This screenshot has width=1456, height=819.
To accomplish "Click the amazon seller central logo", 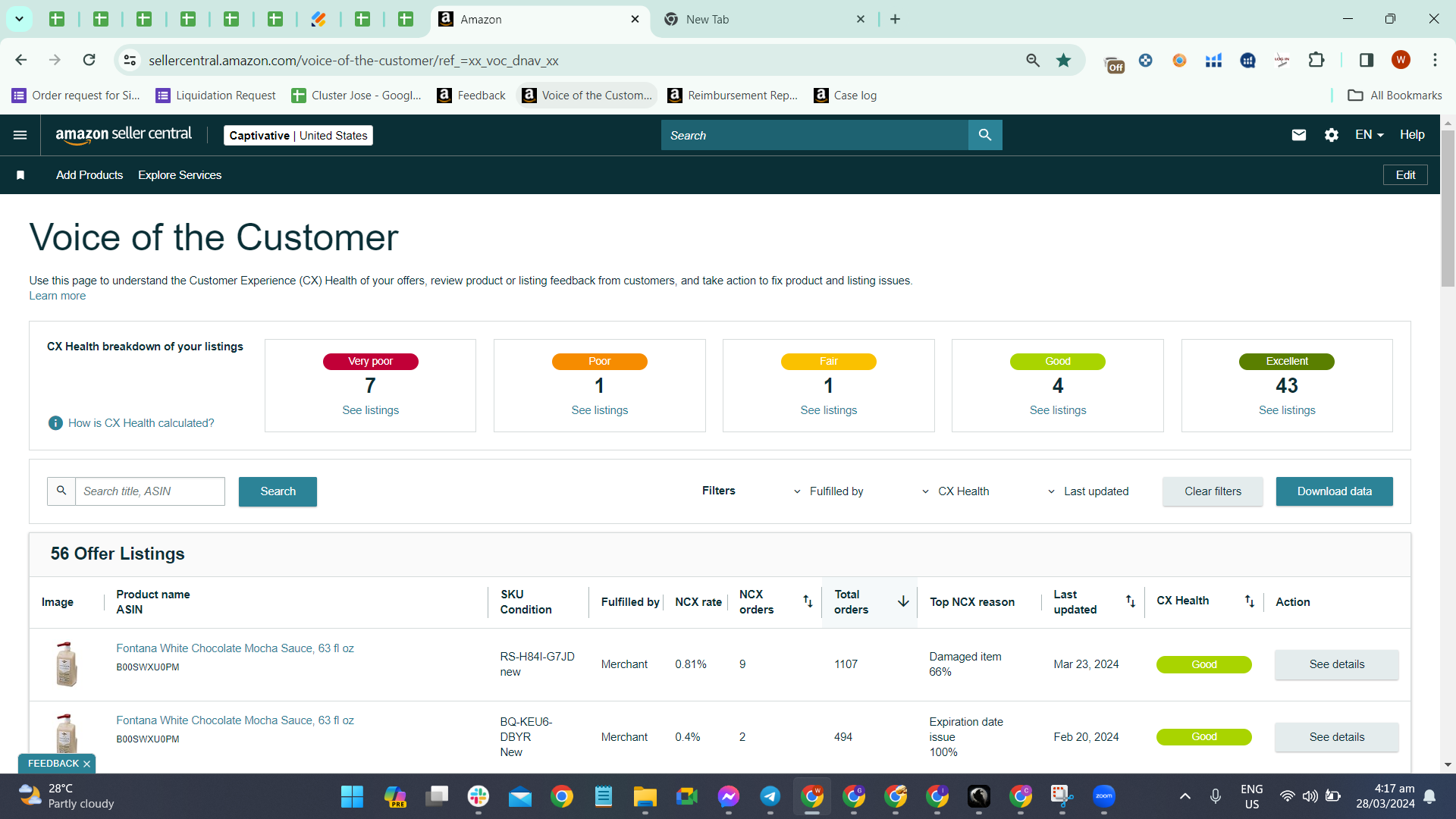I will (x=124, y=134).
